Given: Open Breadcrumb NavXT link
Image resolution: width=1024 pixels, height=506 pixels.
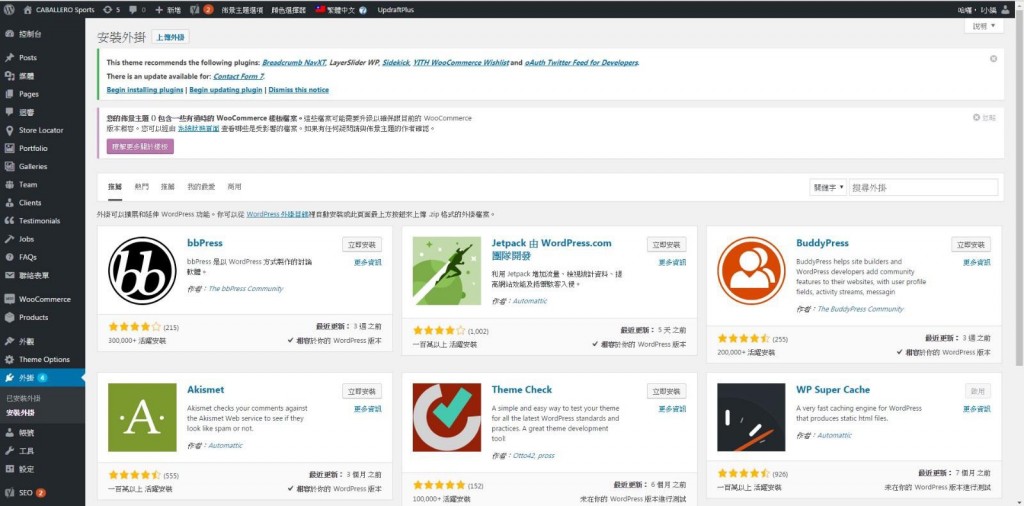Looking at the screenshot, I should (x=294, y=63).
